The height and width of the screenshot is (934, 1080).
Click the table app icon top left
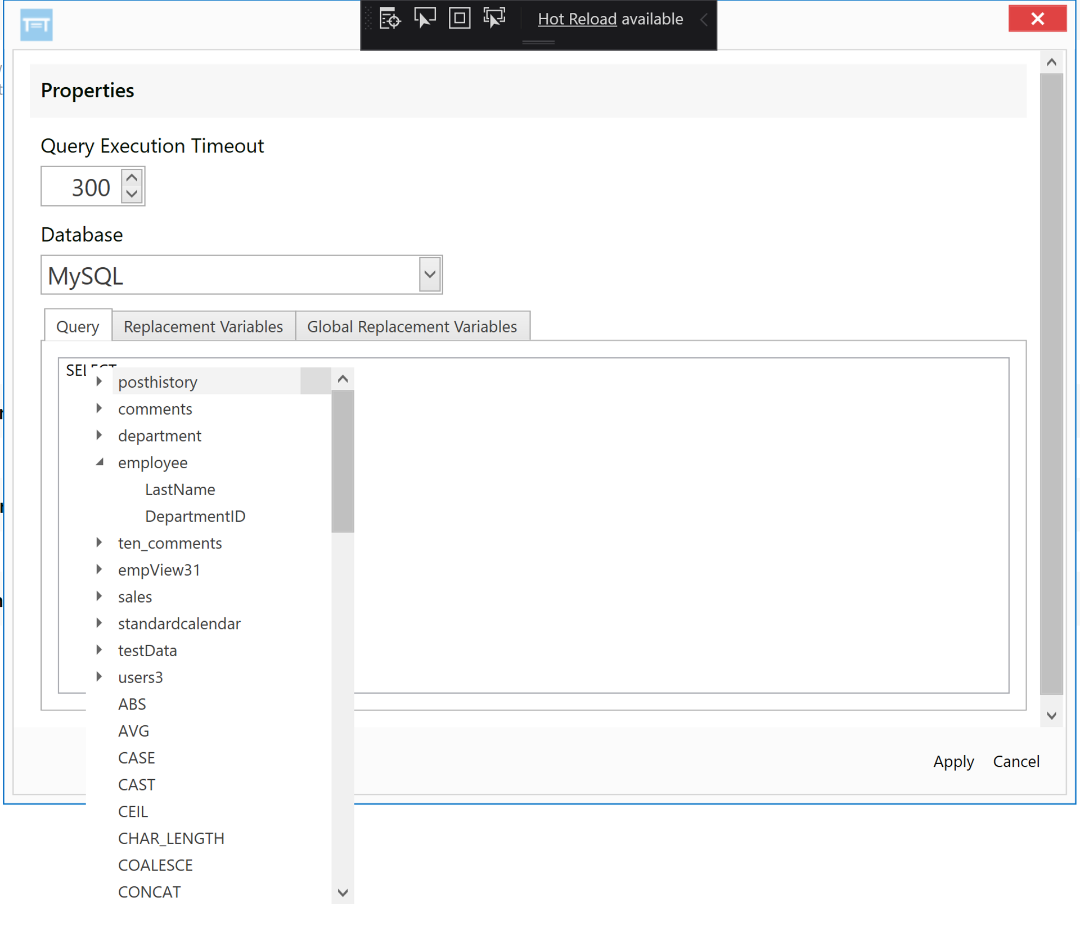35,23
